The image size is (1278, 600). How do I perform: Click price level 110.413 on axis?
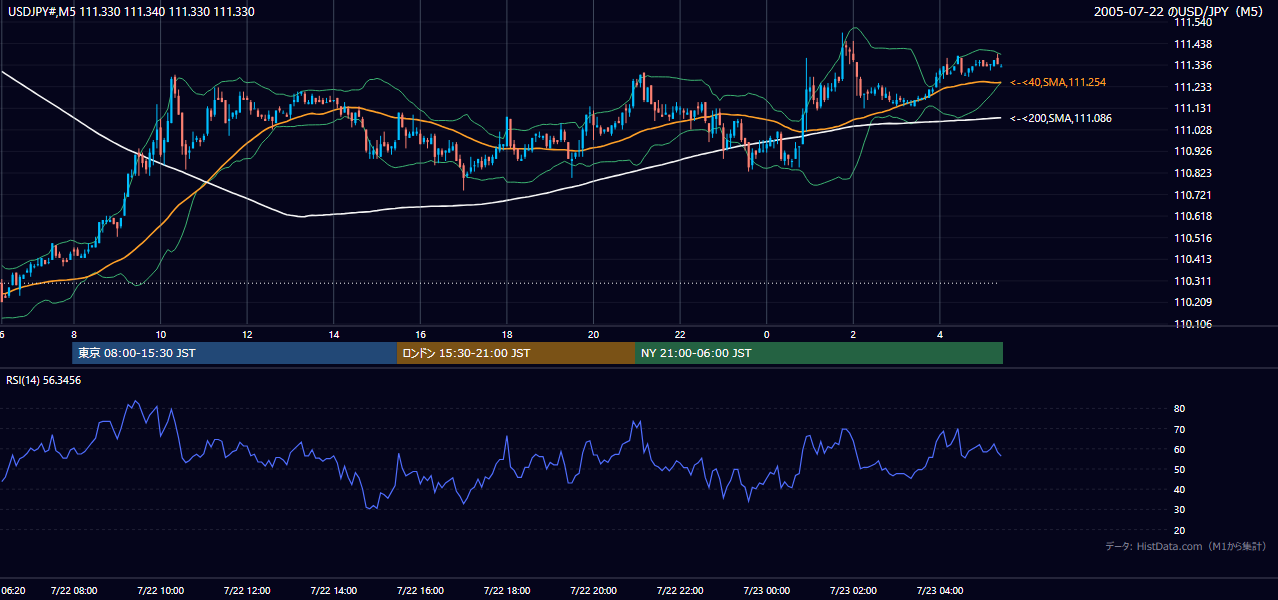pos(1193,259)
